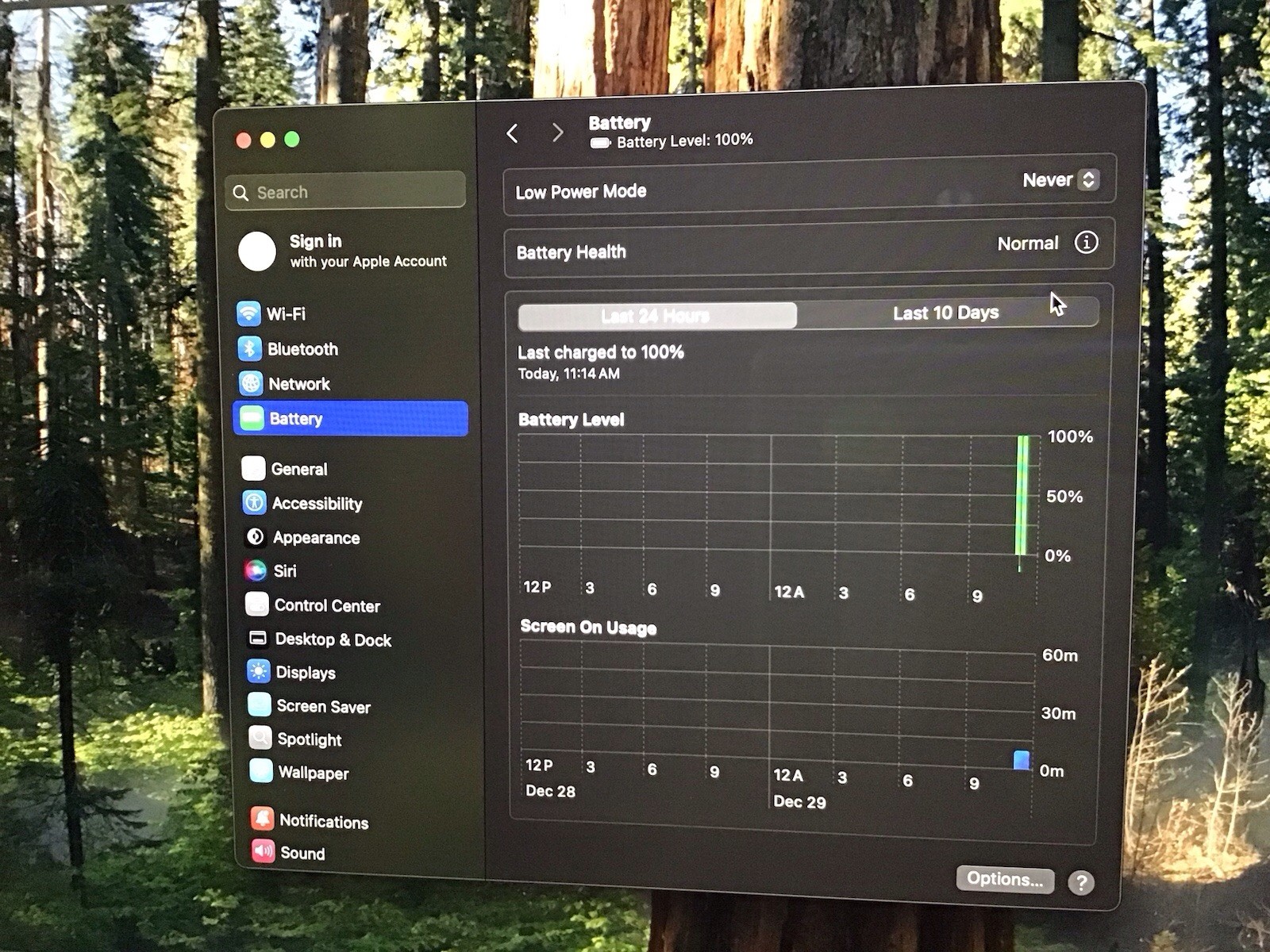Select the Network globe icon
This screenshot has width=1270, height=952.
pyautogui.click(x=251, y=383)
